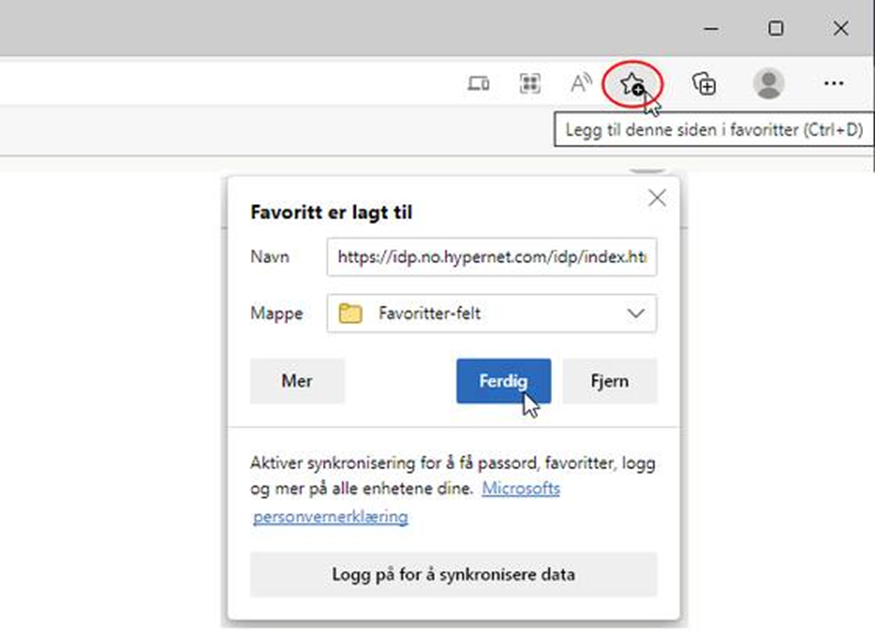Expand the Favoritter-felt dropdown chevron arrow
Screen dimensions: 875x631
635,313
